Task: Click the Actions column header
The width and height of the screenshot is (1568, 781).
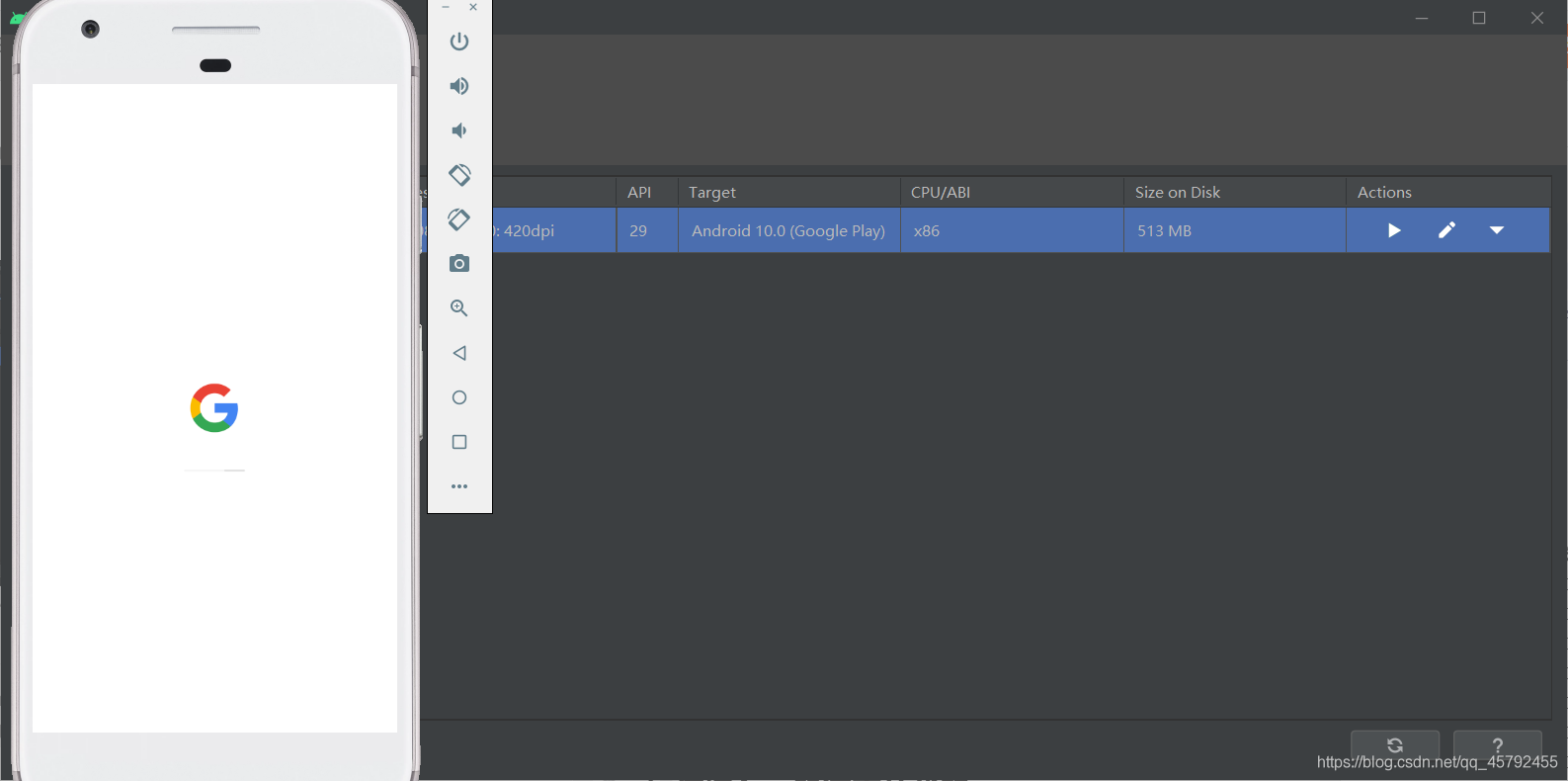Action: 1448,193
